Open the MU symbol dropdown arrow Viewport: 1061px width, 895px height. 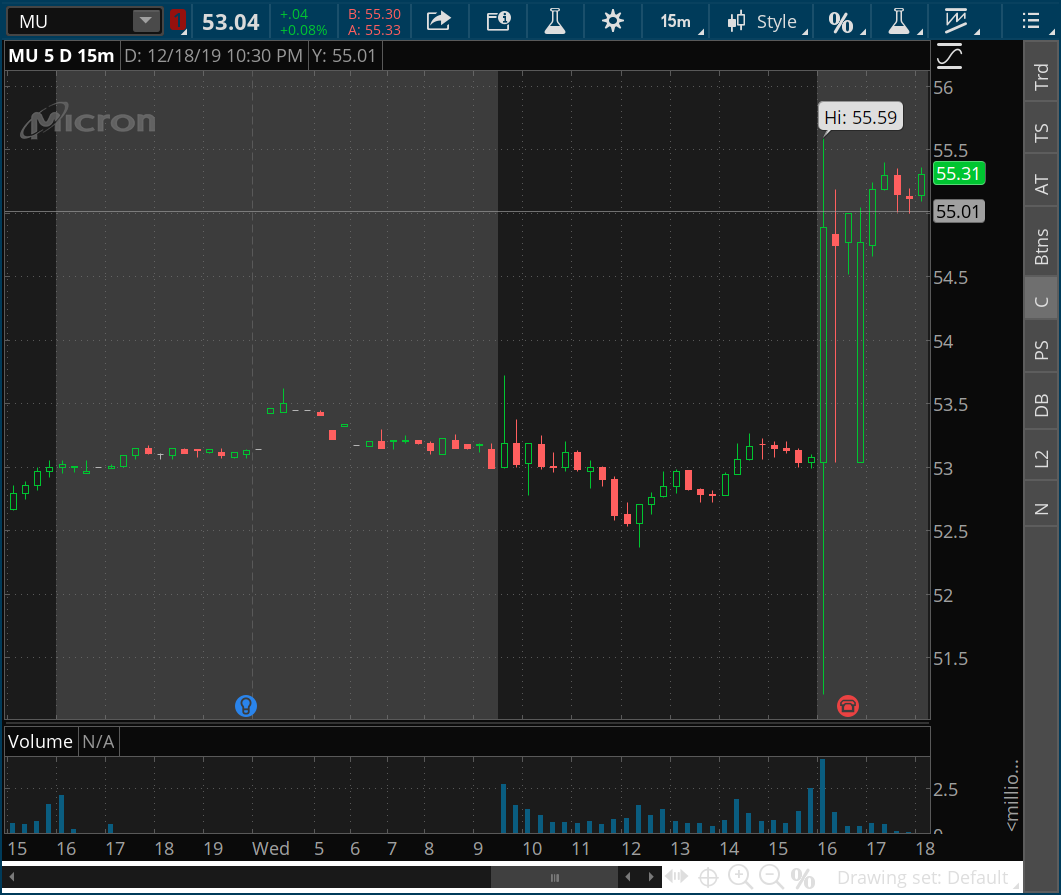[x=145, y=21]
